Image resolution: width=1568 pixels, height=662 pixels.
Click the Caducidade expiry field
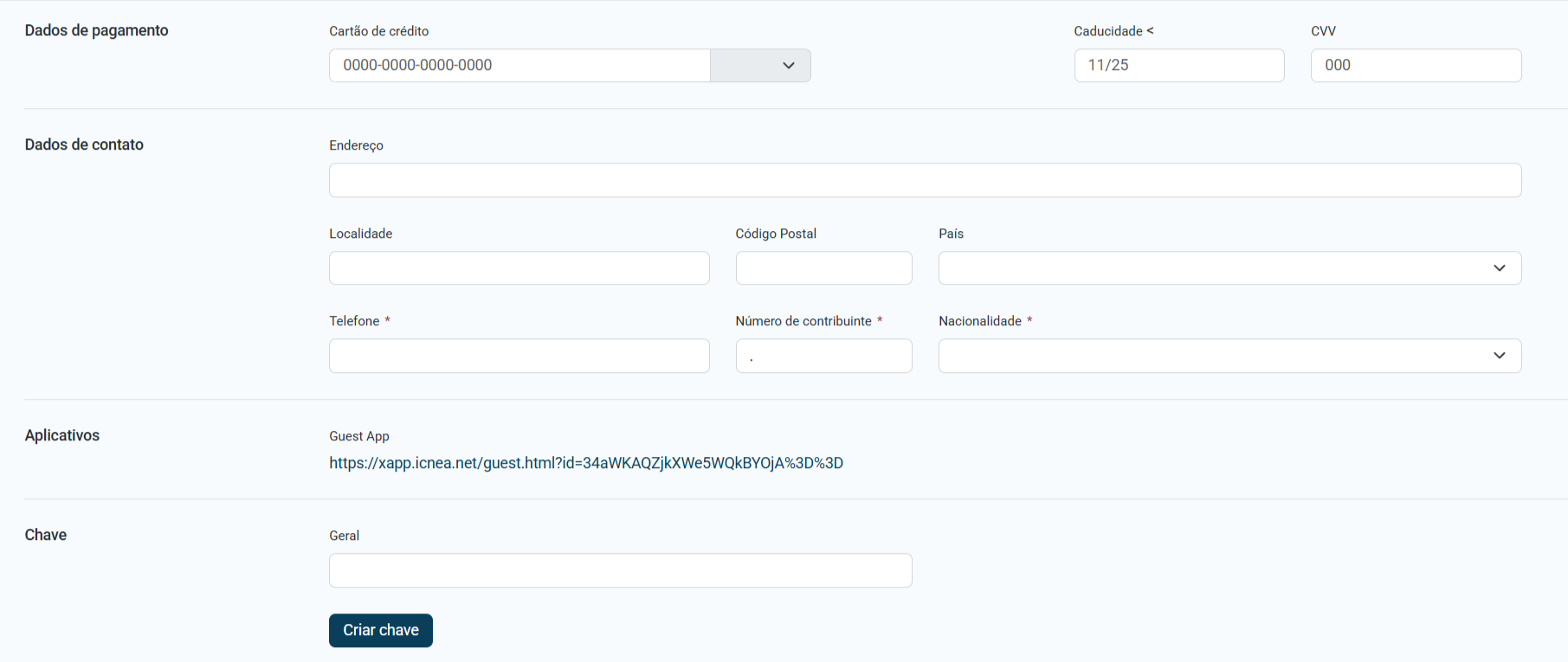coord(1179,66)
